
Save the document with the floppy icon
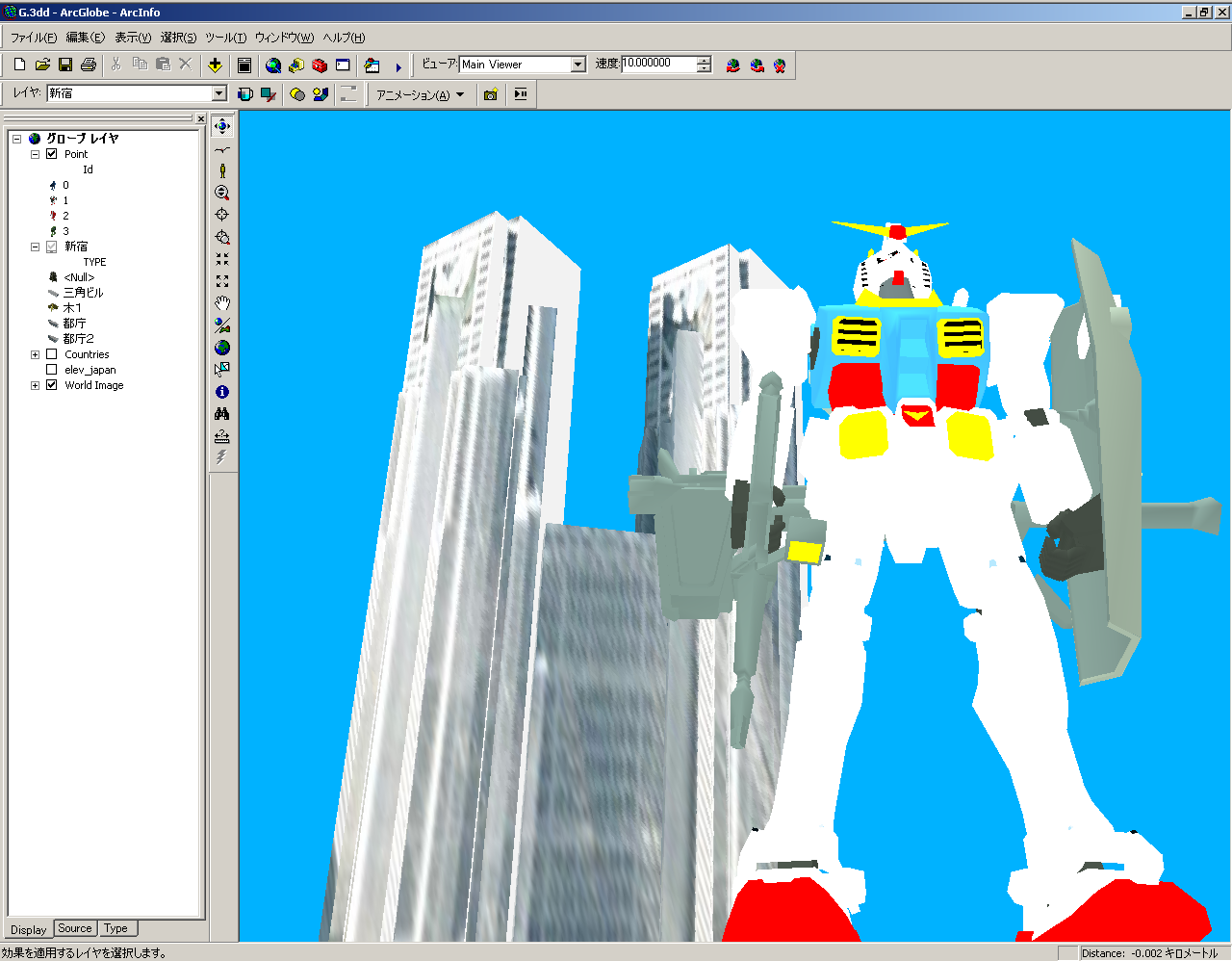[x=65, y=65]
